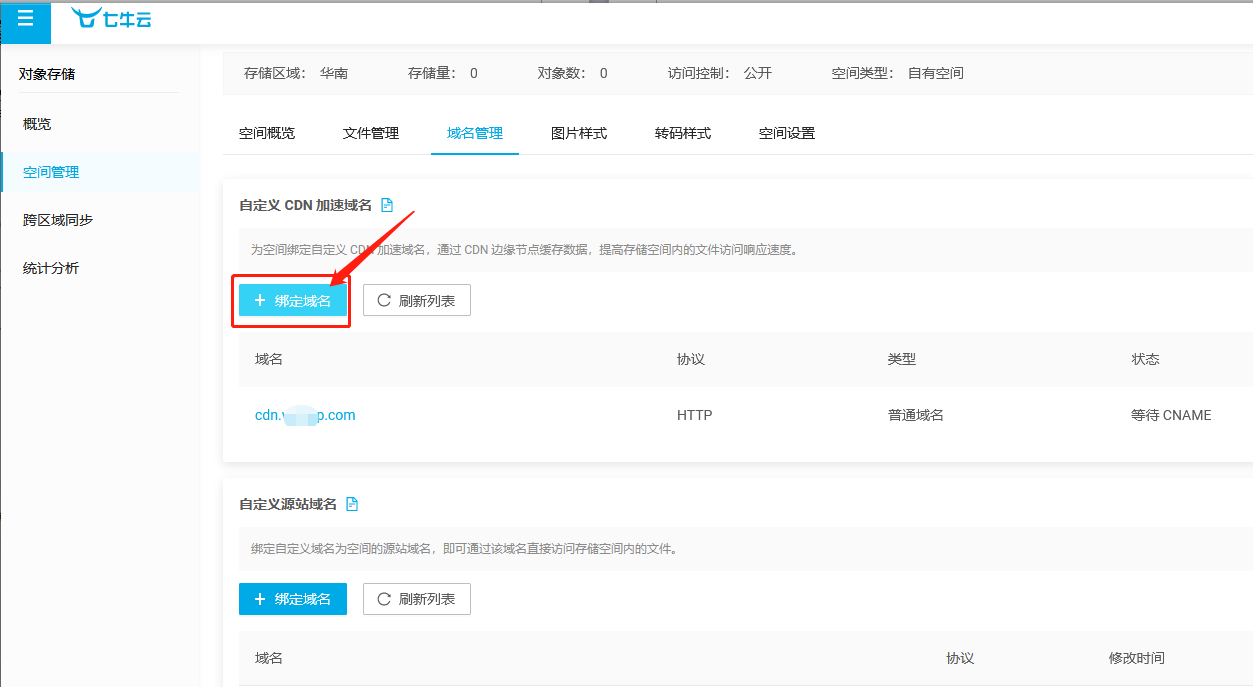Click the Qiniu Cloud logo
Viewport: 1253px width, 687px height.
click(x=111, y=17)
